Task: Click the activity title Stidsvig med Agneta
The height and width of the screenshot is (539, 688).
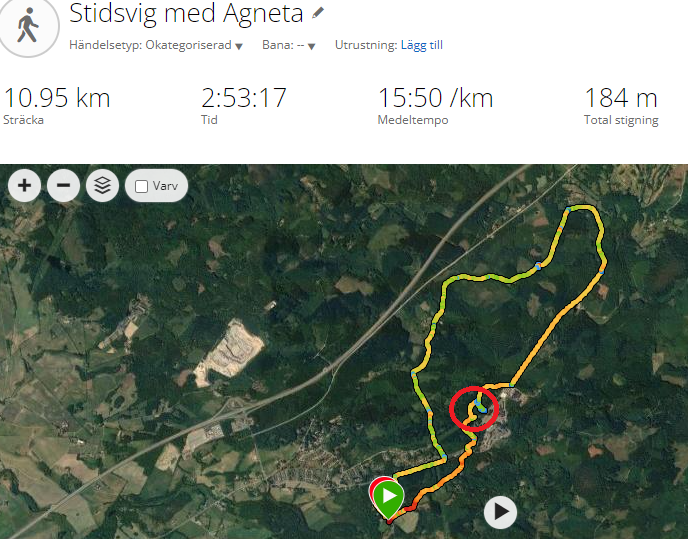Action: click(x=186, y=13)
